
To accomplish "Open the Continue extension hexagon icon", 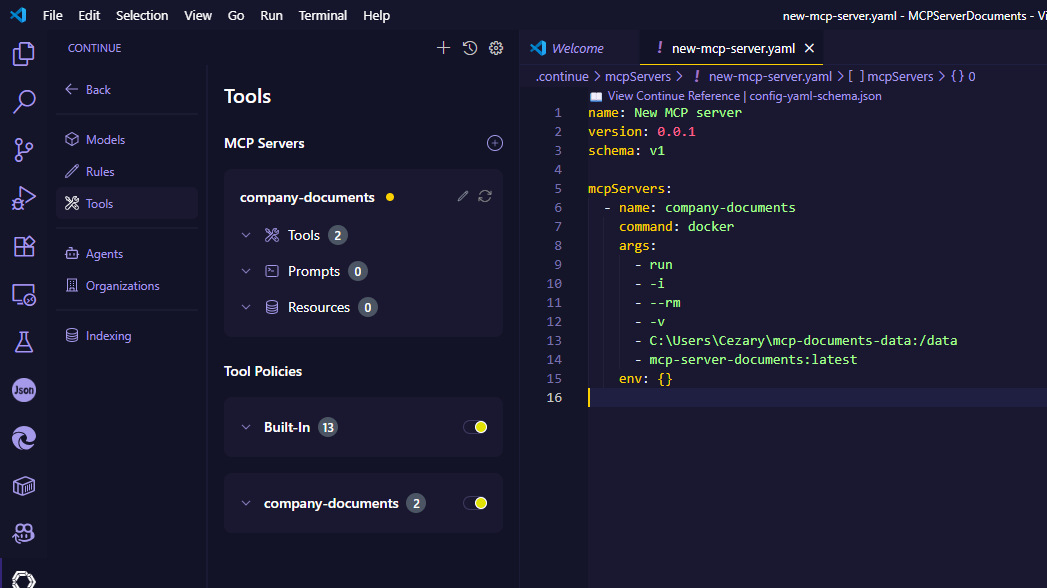I will [x=23, y=579].
